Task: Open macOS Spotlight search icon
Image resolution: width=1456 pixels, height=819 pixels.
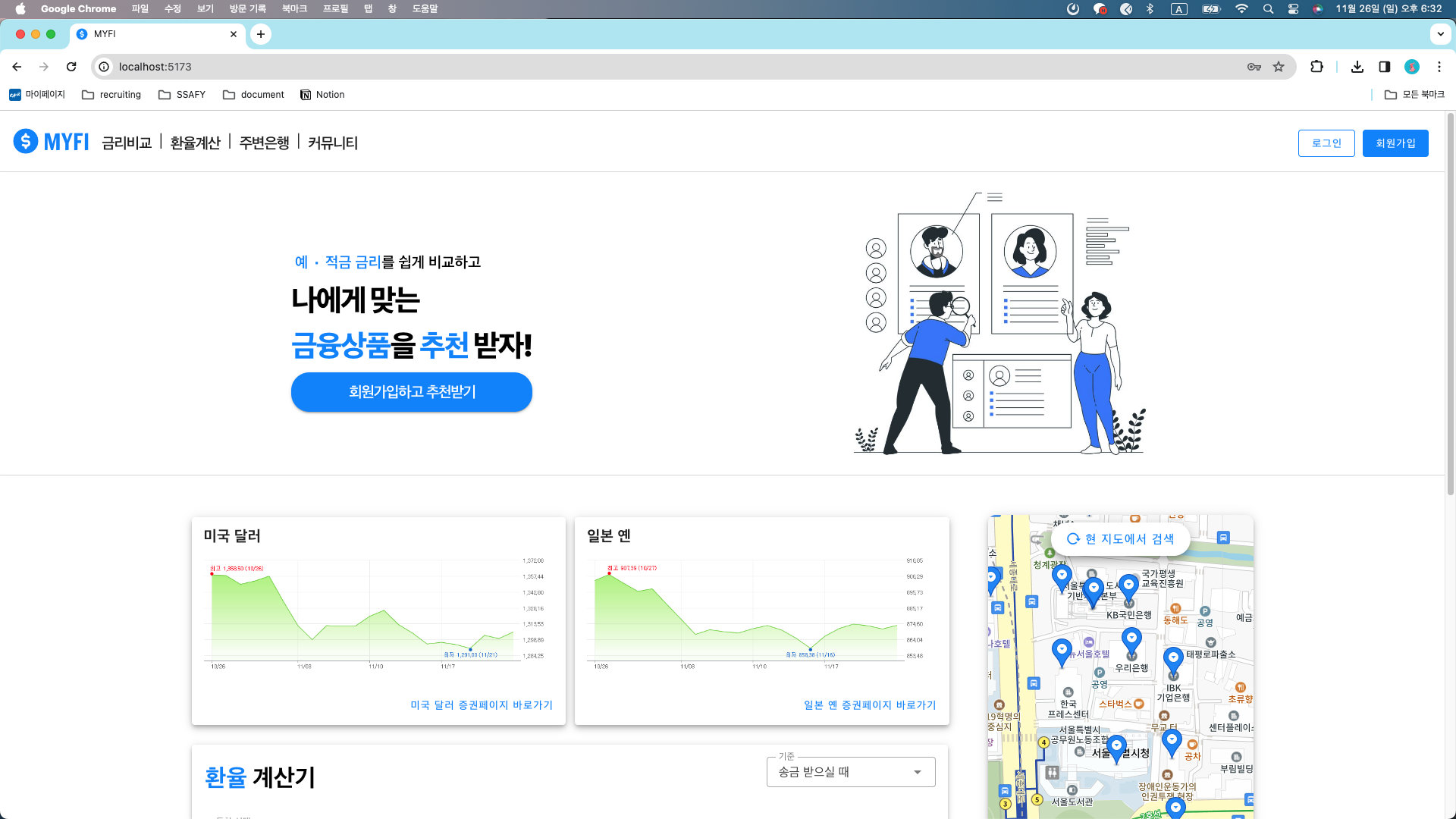Action: click(1268, 9)
